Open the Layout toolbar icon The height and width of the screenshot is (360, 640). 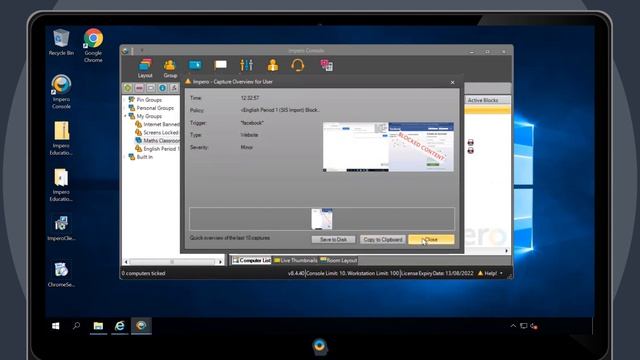145,68
